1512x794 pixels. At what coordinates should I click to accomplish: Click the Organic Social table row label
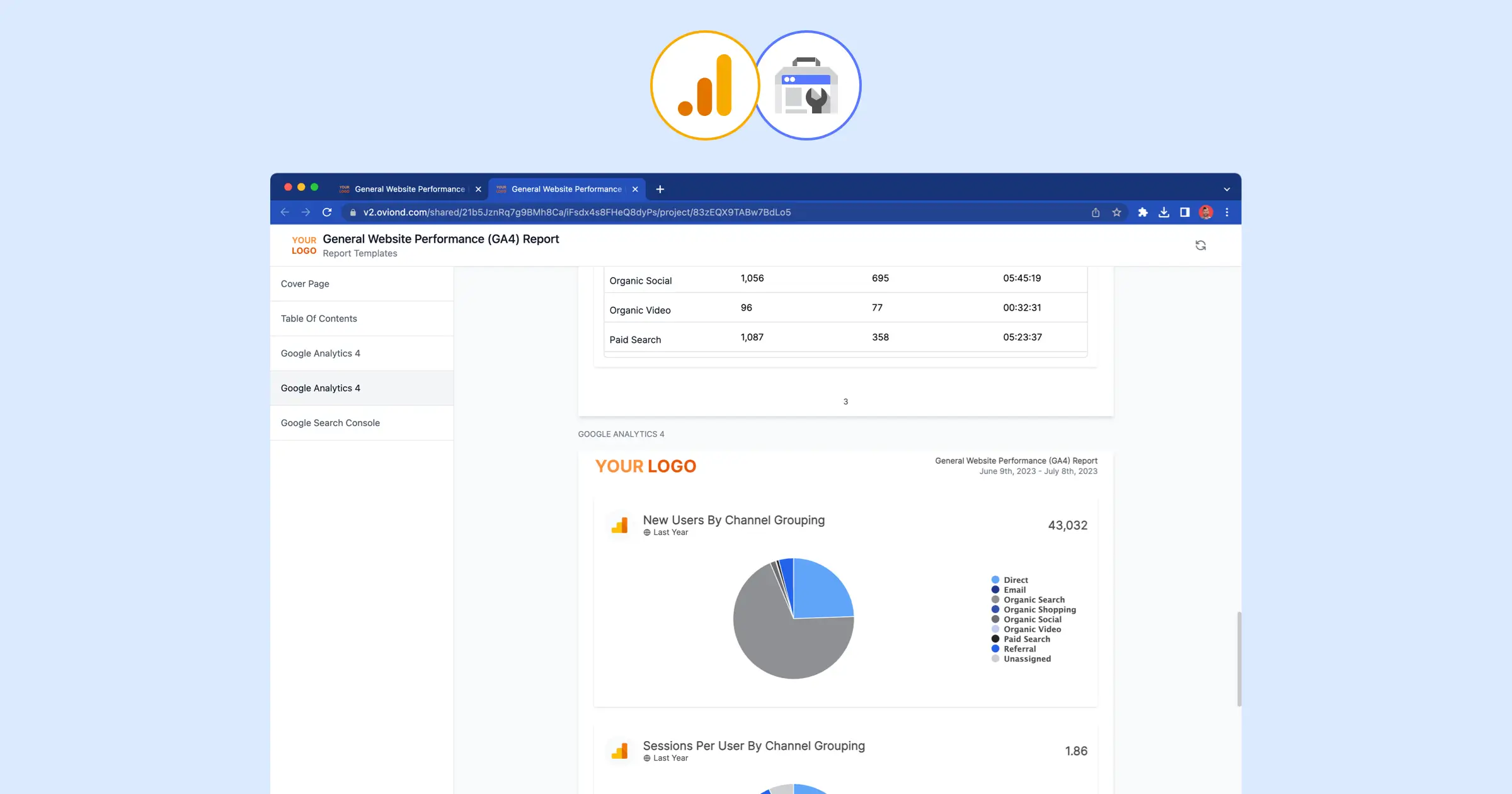[x=641, y=280]
